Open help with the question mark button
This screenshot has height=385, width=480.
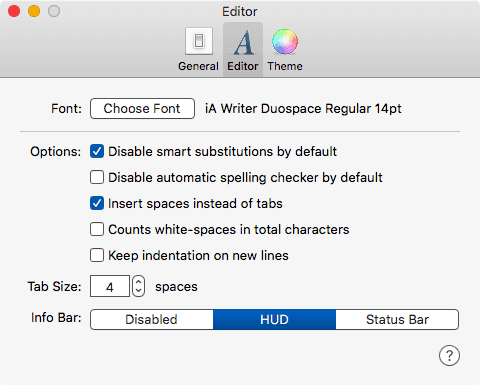coord(449,356)
